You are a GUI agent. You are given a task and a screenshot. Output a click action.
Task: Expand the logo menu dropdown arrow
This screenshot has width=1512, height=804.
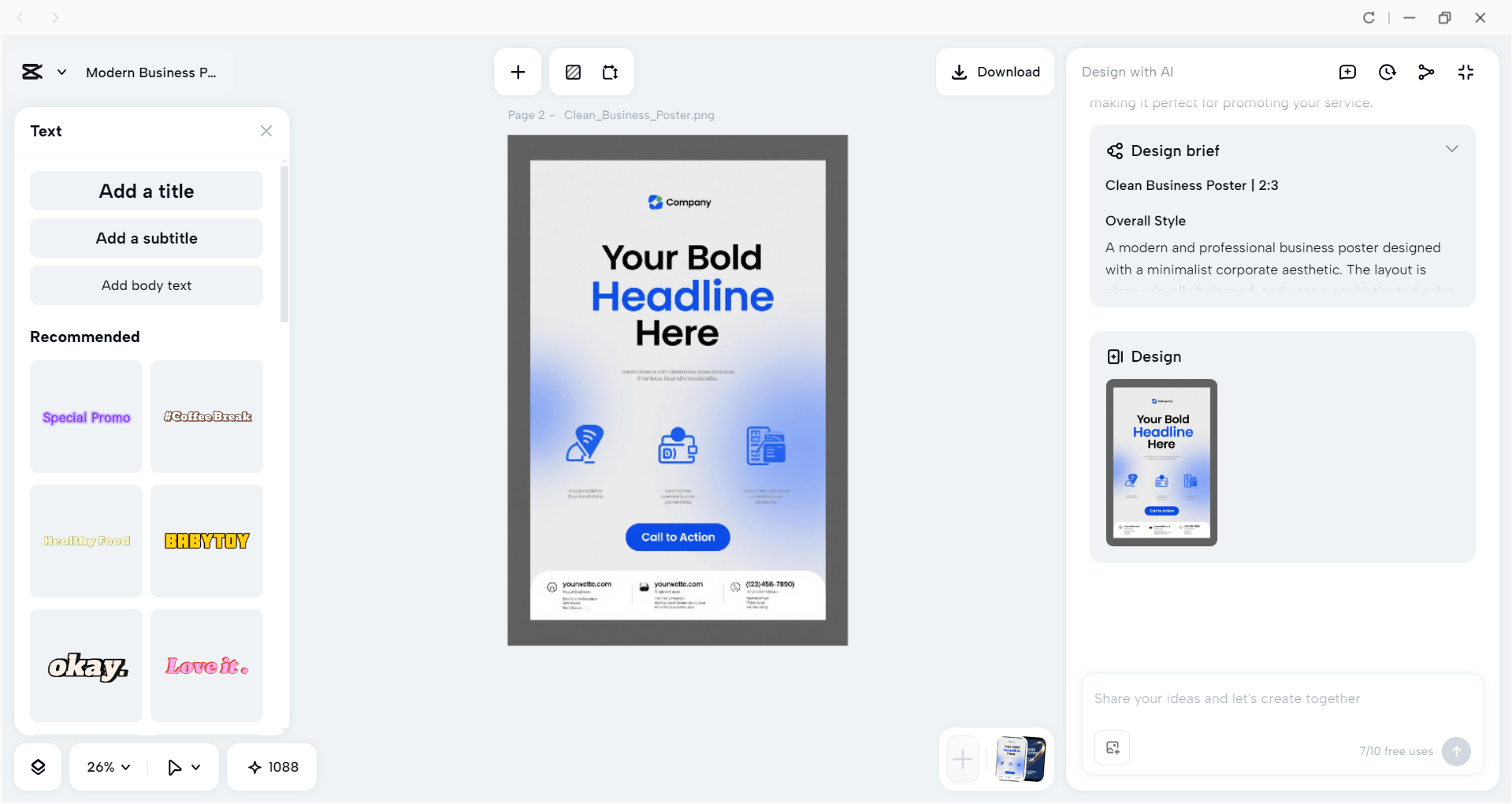(61, 73)
